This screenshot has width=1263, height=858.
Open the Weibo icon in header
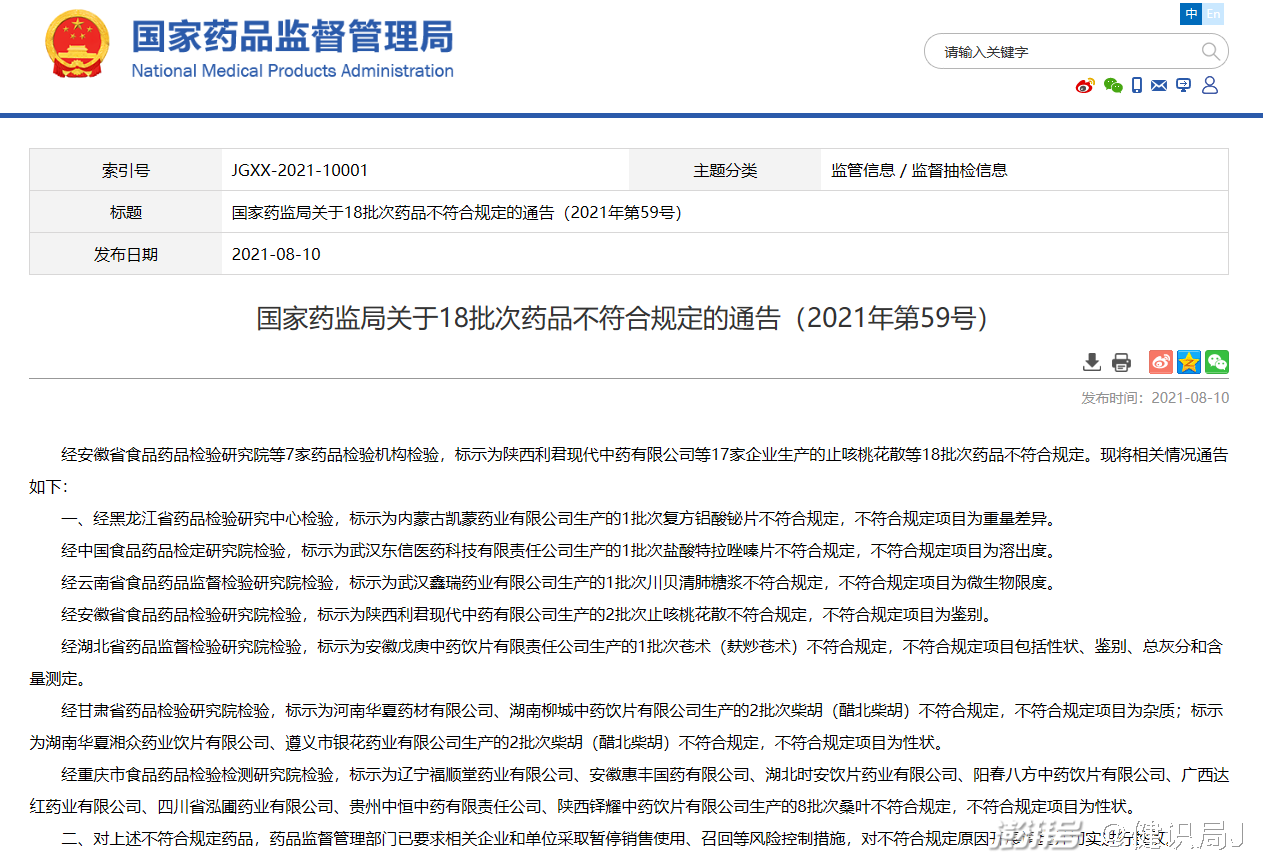(1085, 86)
